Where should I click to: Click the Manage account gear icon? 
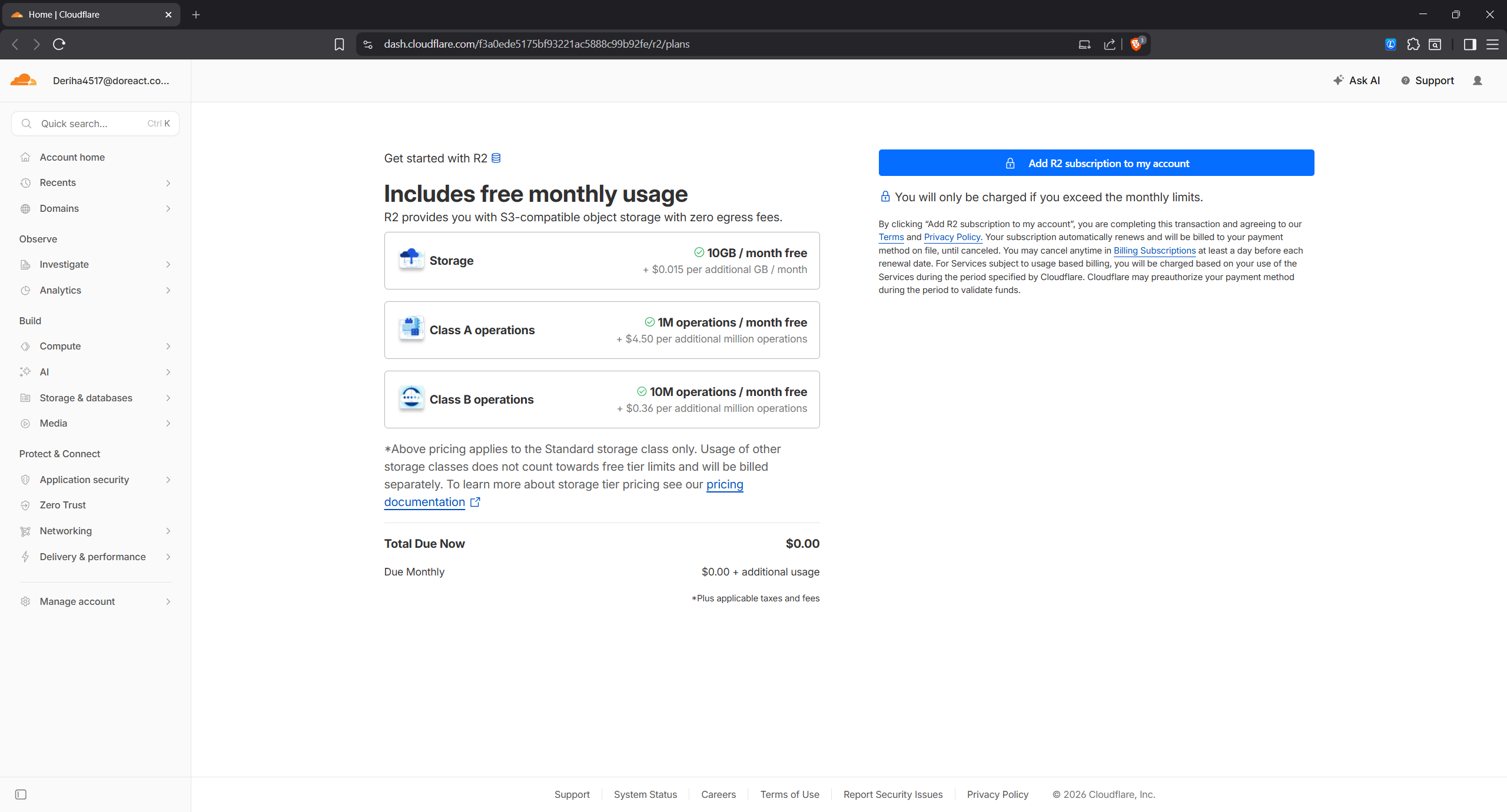25,601
